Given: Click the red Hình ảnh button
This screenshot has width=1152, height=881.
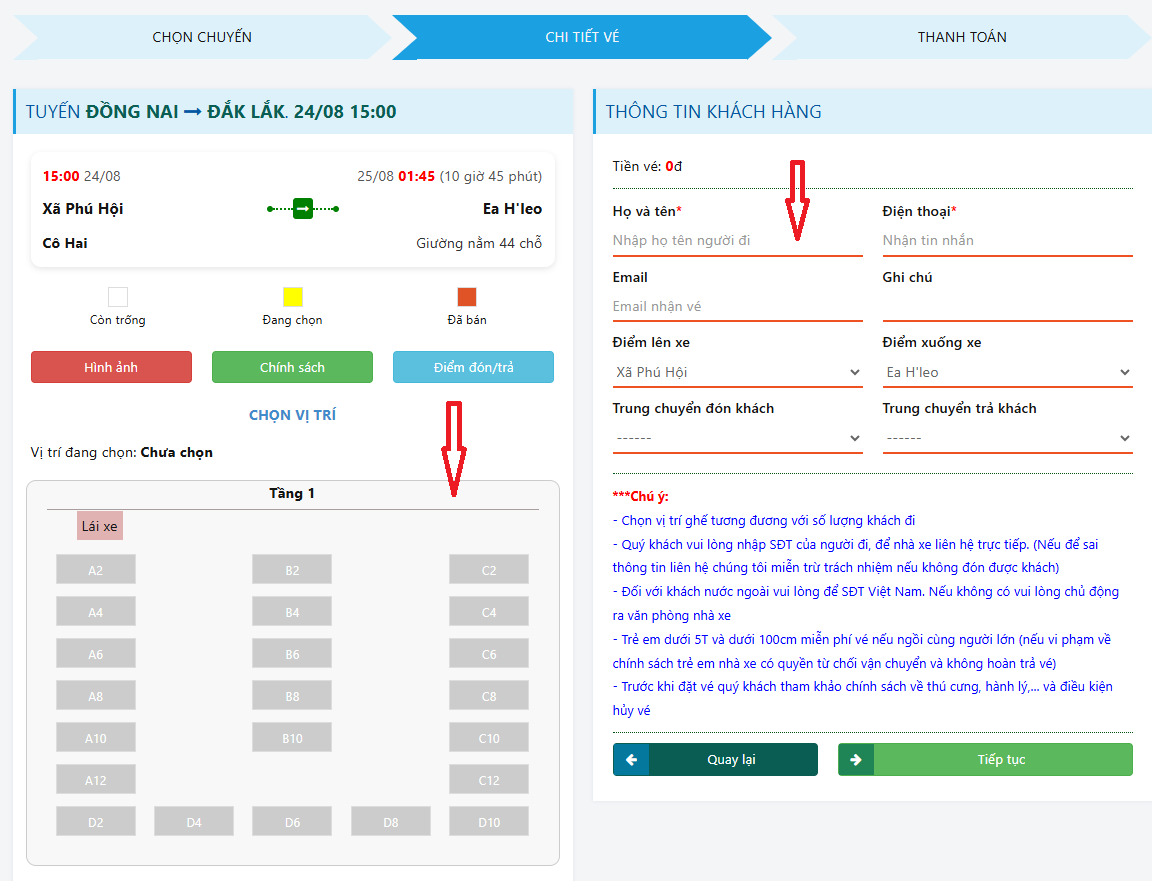Looking at the screenshot, I should (111, 367).
